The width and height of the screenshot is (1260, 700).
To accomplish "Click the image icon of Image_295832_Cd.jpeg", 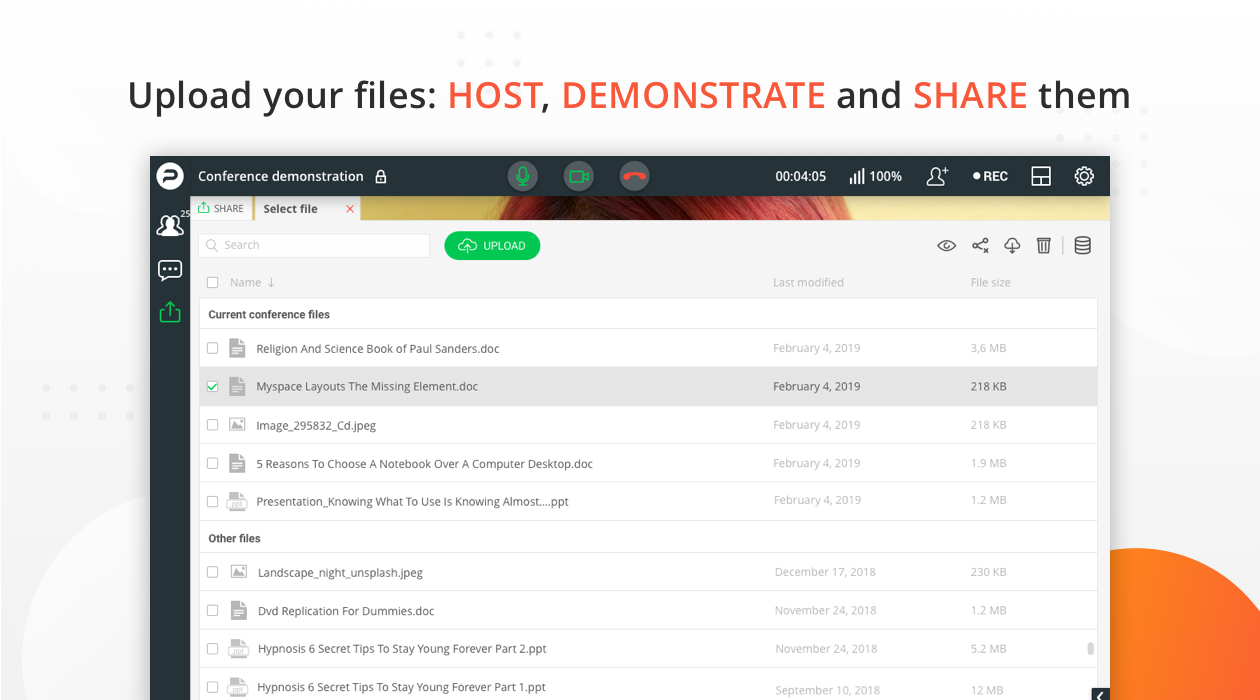I will (237, 424).
